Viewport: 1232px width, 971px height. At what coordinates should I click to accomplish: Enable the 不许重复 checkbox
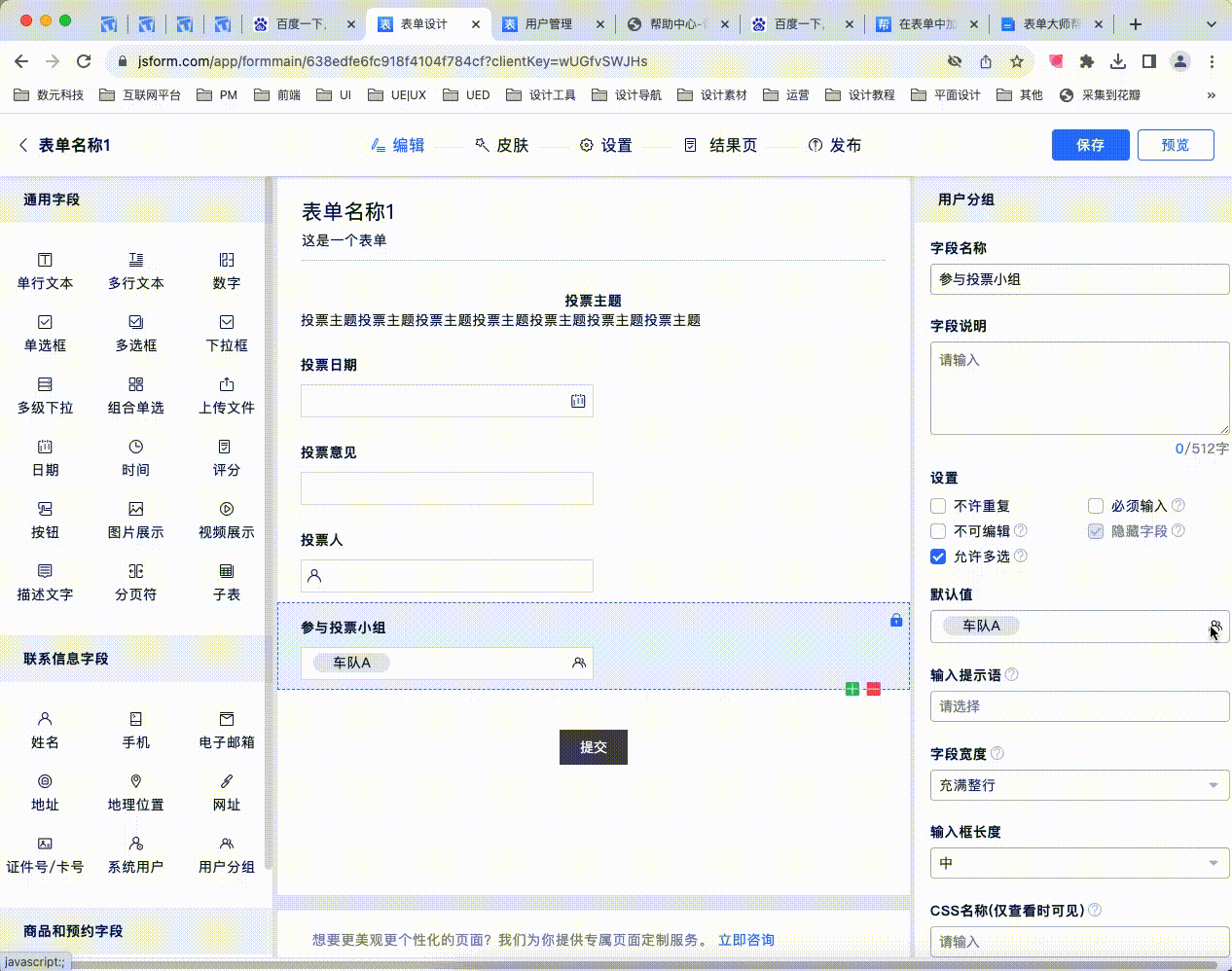(938, 506)
